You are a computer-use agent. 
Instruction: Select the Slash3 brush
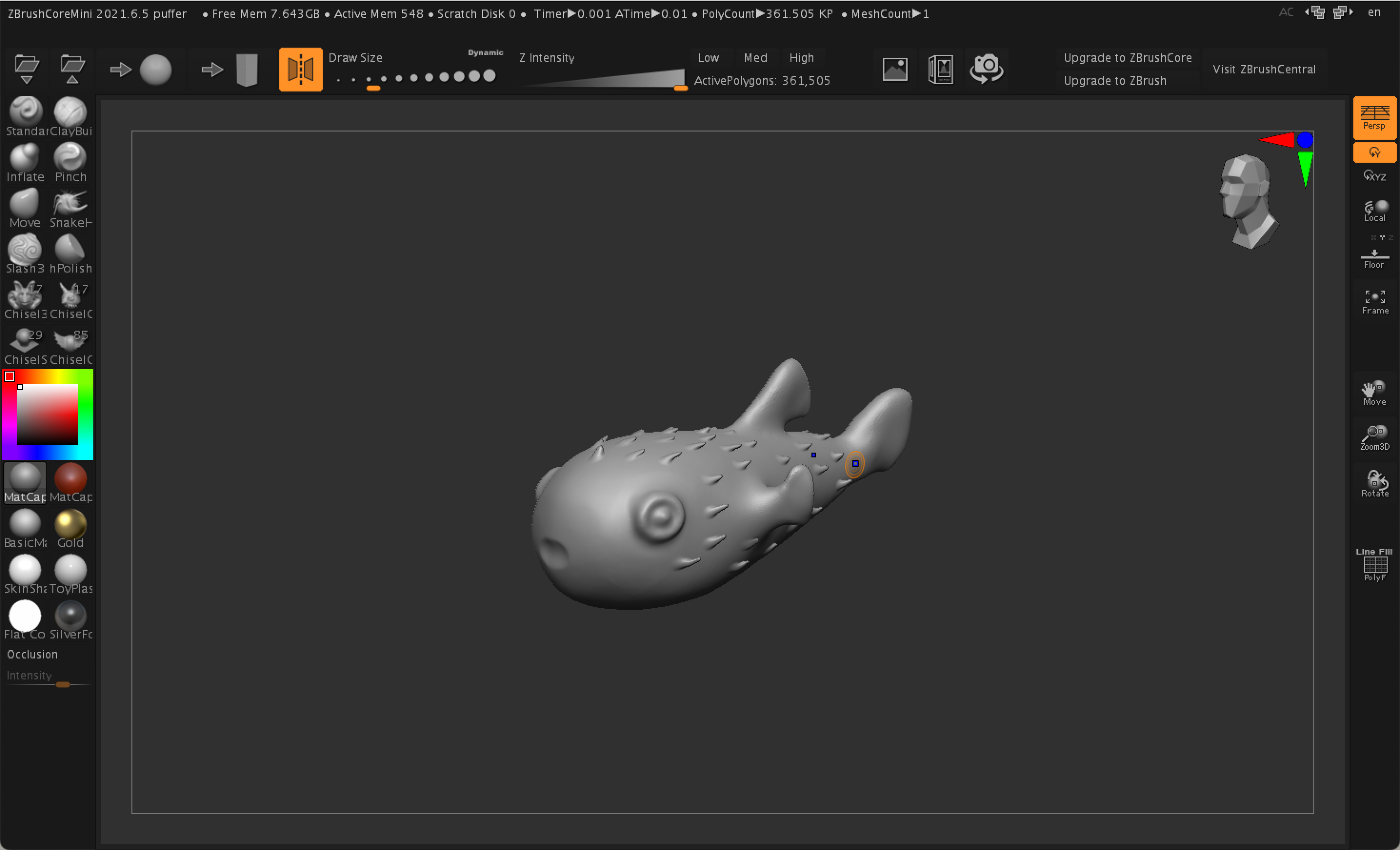click(26, 253)
